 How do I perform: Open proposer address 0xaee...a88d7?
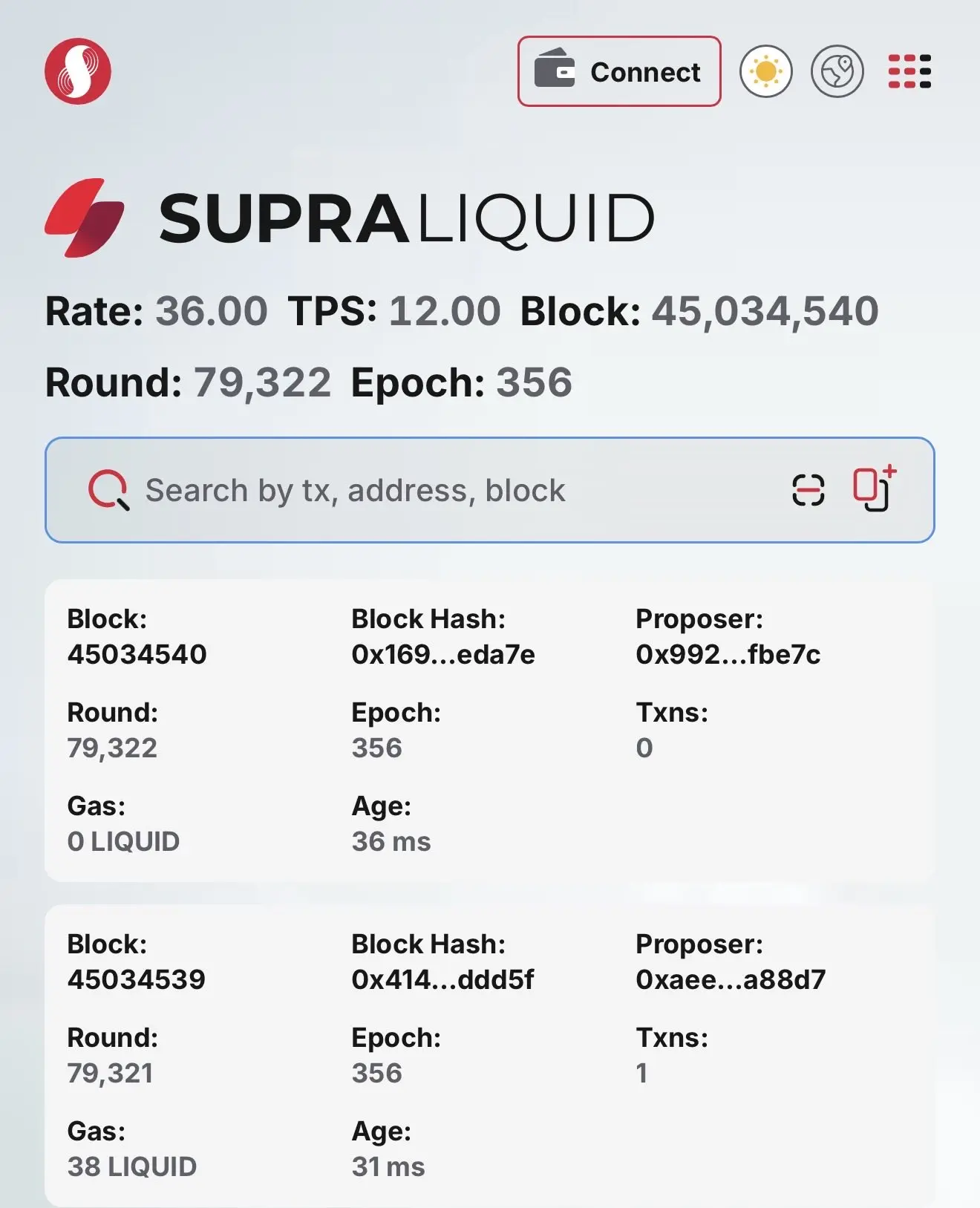(731, 979)
